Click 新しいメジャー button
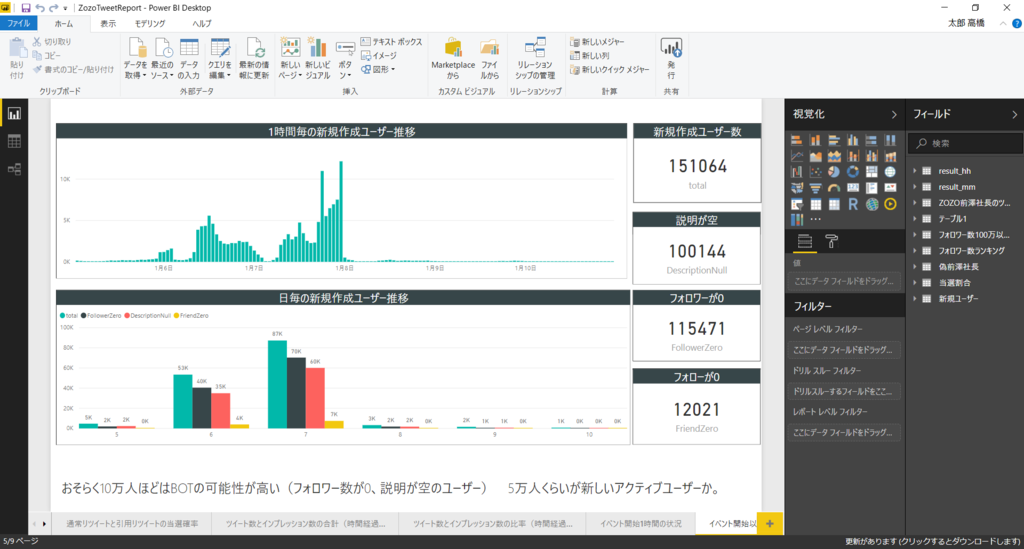1024x549 pixels. coord(598,41)
